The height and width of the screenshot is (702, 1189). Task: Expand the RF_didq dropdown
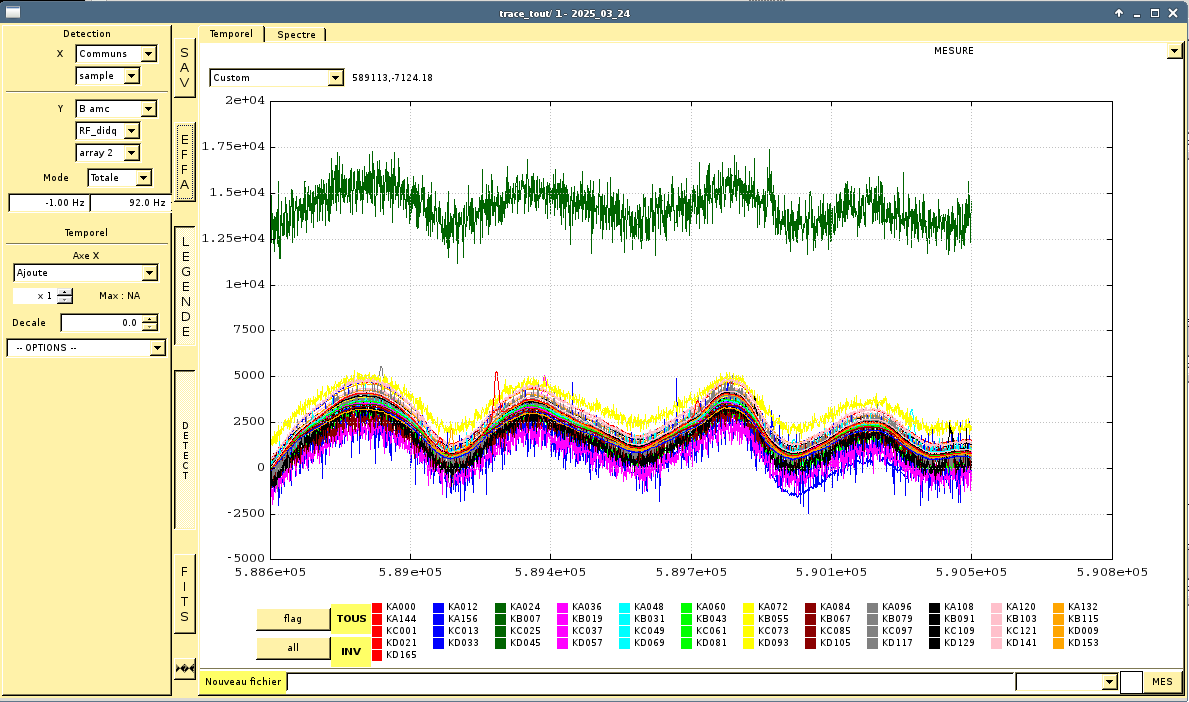pos(107,130)
